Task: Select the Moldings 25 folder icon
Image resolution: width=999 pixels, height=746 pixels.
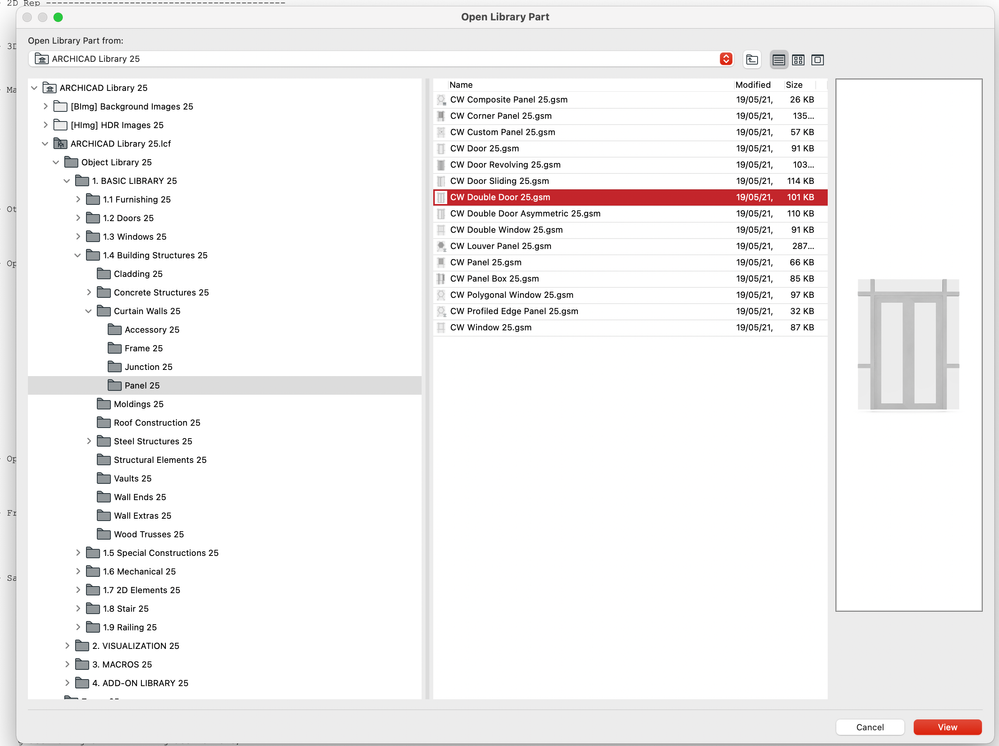Action: pyautogui.click(x=103, y=404)
